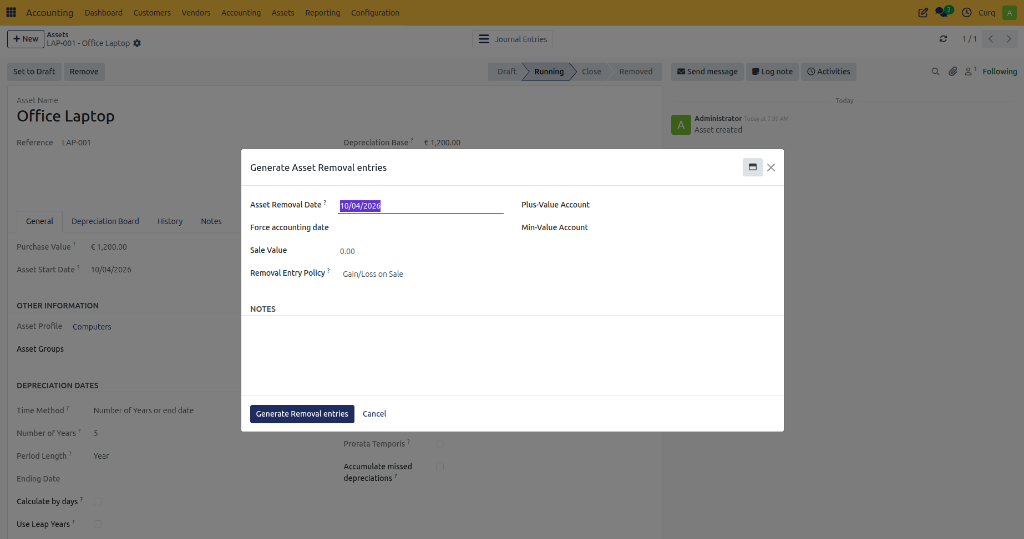The width and height of the screenshot is (1024, 539).
Task: Open the Configuration menu
Action: pos(375,12)
